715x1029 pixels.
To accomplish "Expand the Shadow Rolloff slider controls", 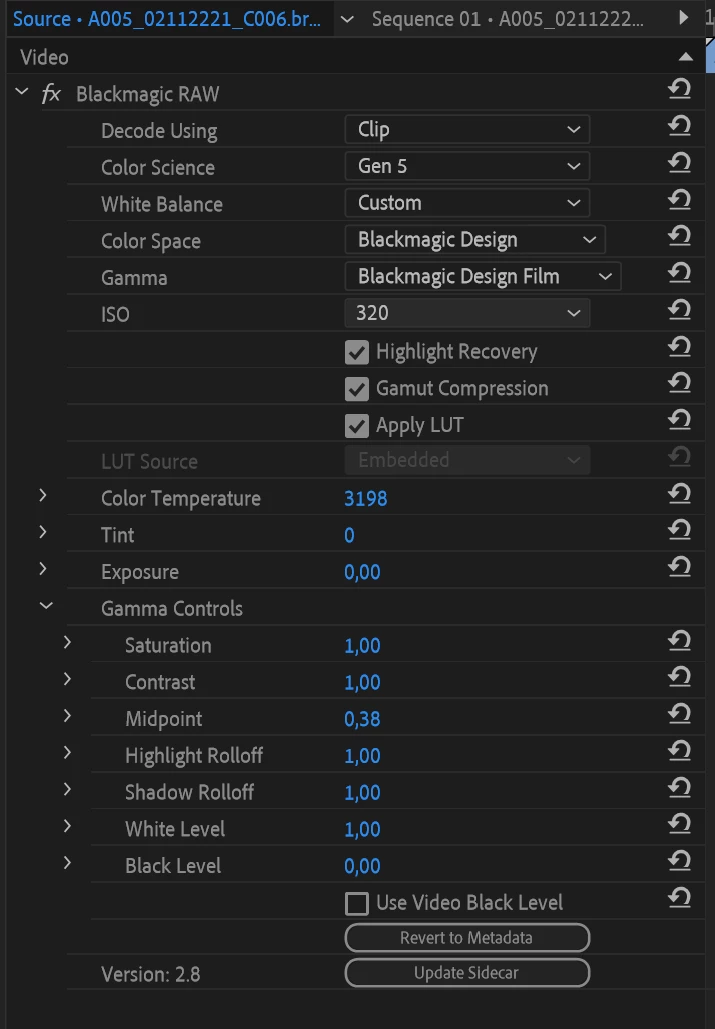I will 67,789.
